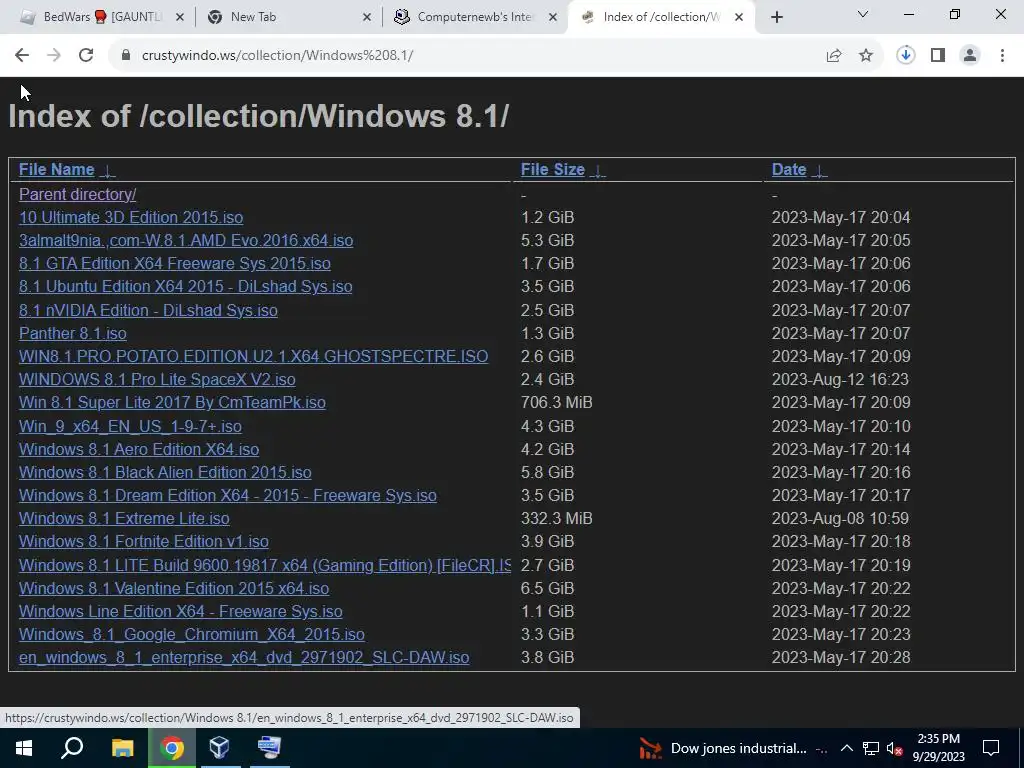Open Windows taskbar search
The height and width of the screenshot is (768, 1024).
coord(72,748)
